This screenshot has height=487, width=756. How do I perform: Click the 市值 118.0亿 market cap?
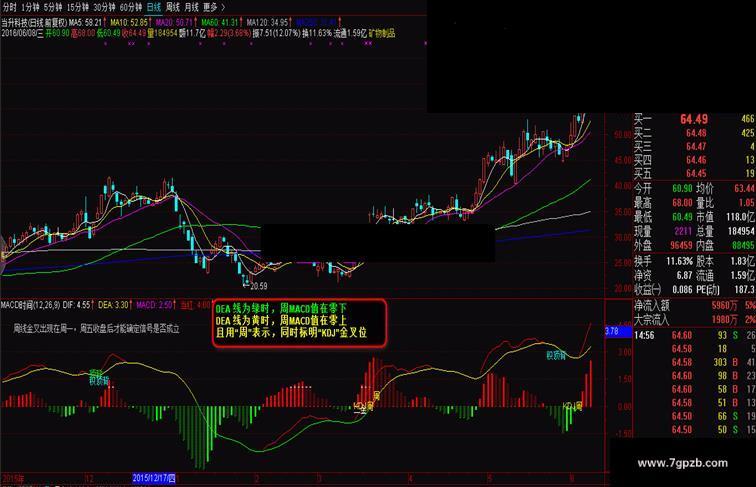click(726, 217)
